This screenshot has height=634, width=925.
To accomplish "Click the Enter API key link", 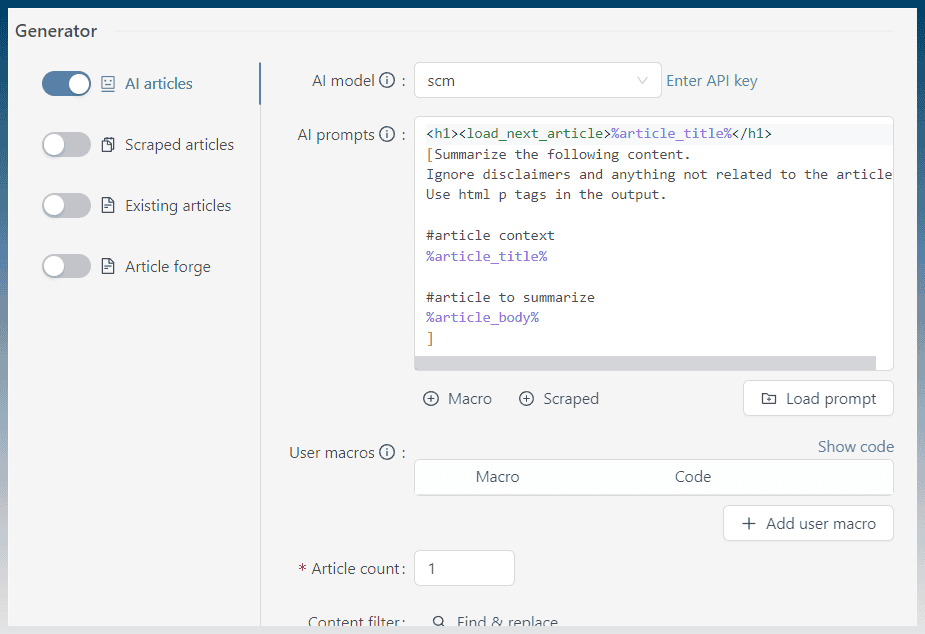I will tap(711, 81).
